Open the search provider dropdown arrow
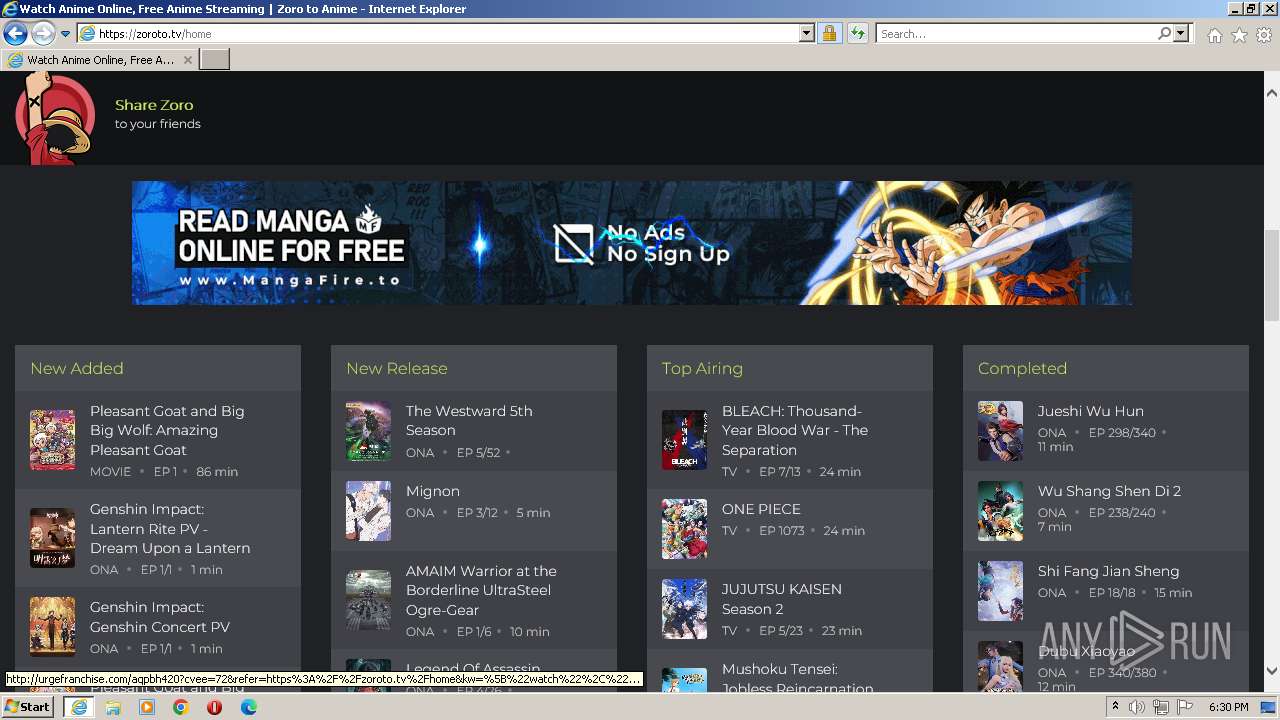 pos(1181,34)
